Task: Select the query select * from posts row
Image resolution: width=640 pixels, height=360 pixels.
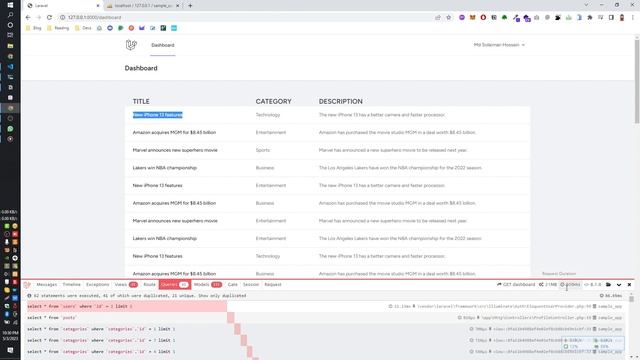Action: point(325,318)
